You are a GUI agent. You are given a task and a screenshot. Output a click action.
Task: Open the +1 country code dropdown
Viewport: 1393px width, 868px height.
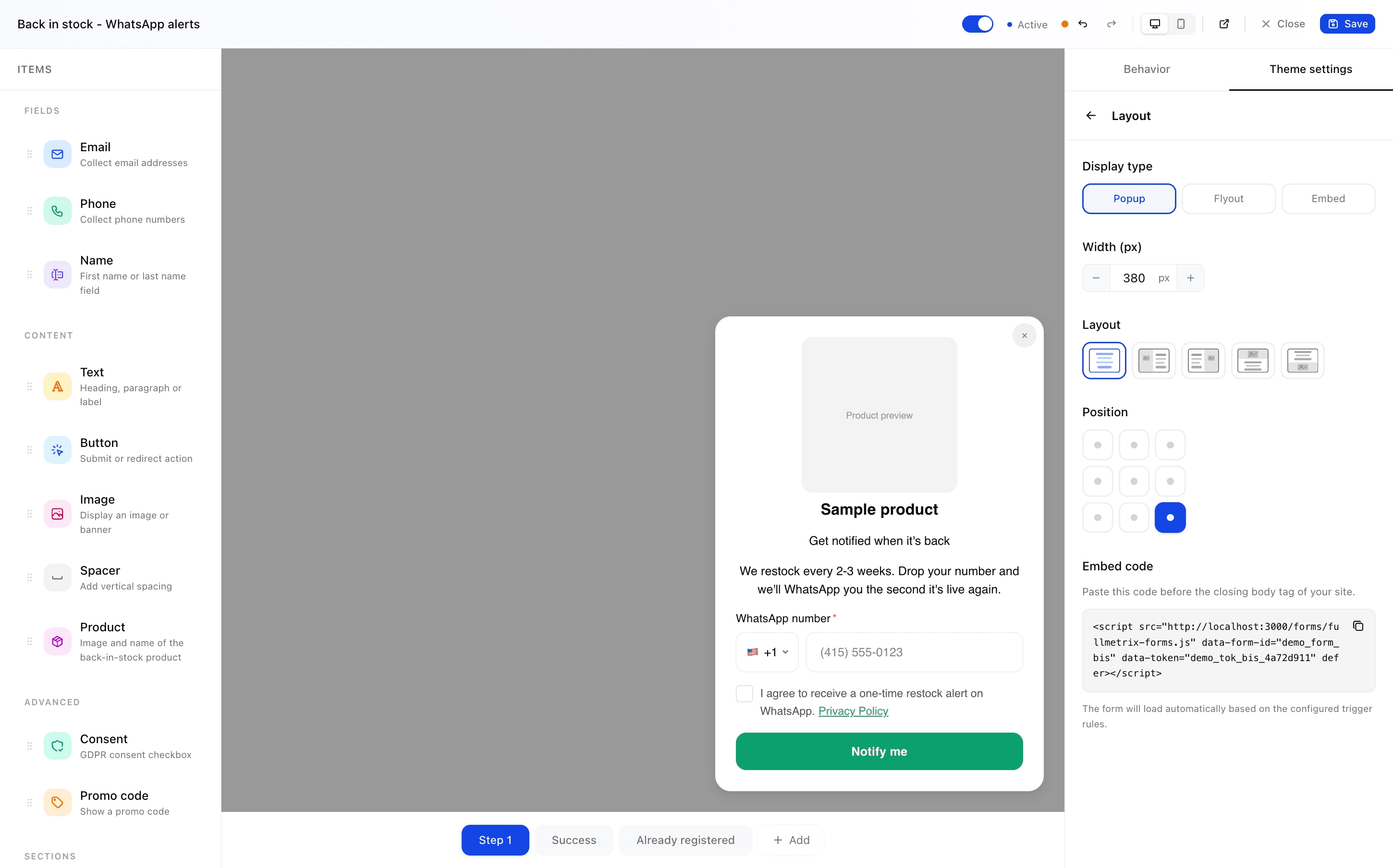[x=767, y=652]
